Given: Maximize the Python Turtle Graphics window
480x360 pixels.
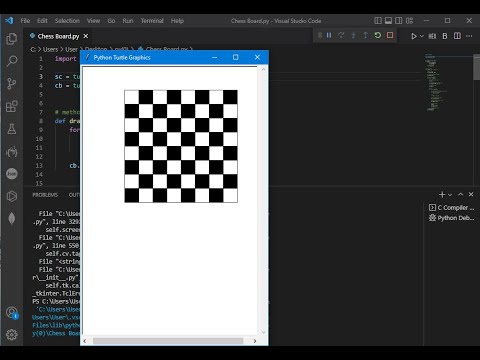Looking at the screenshot, I should (x=236, y=57).
